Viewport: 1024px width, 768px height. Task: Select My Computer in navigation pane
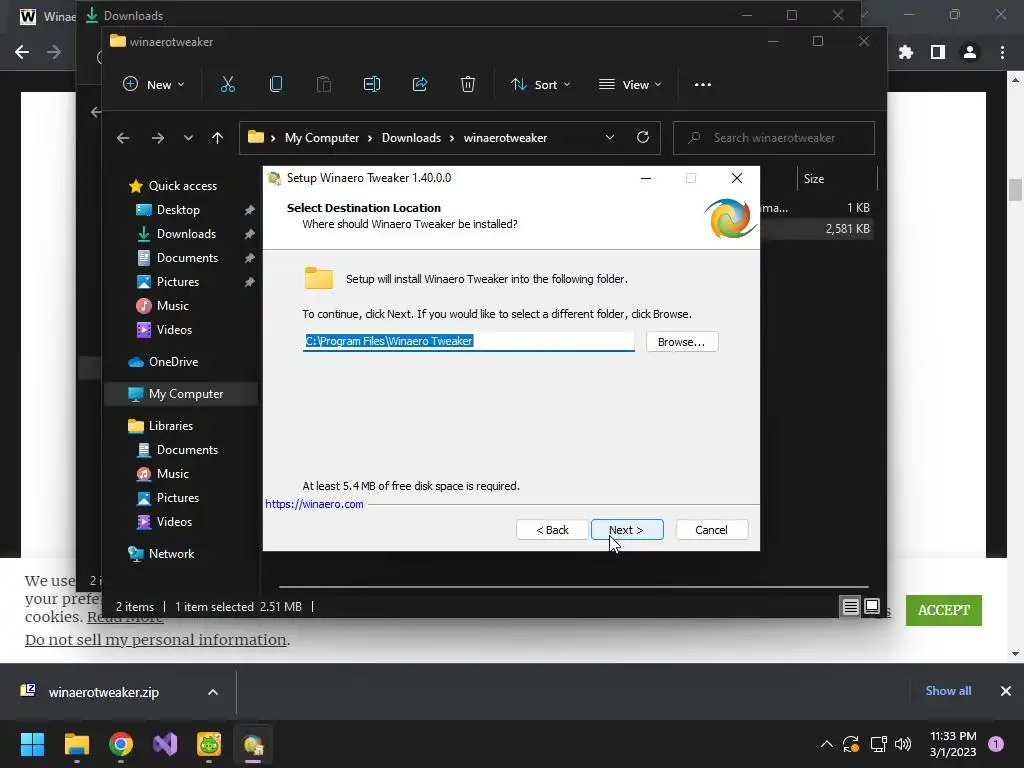181,394
